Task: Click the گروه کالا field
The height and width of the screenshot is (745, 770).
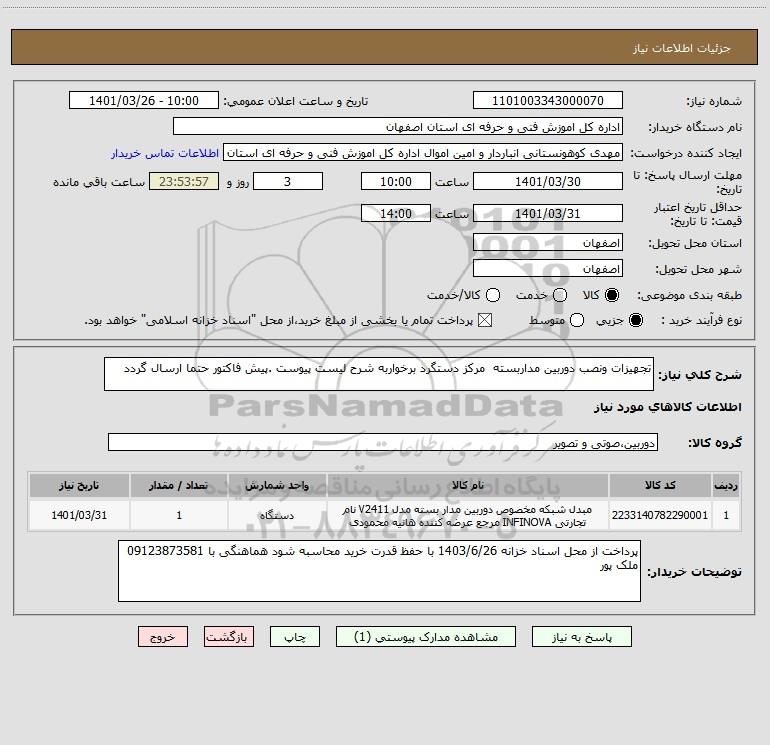Action: [x=383, y=442]
